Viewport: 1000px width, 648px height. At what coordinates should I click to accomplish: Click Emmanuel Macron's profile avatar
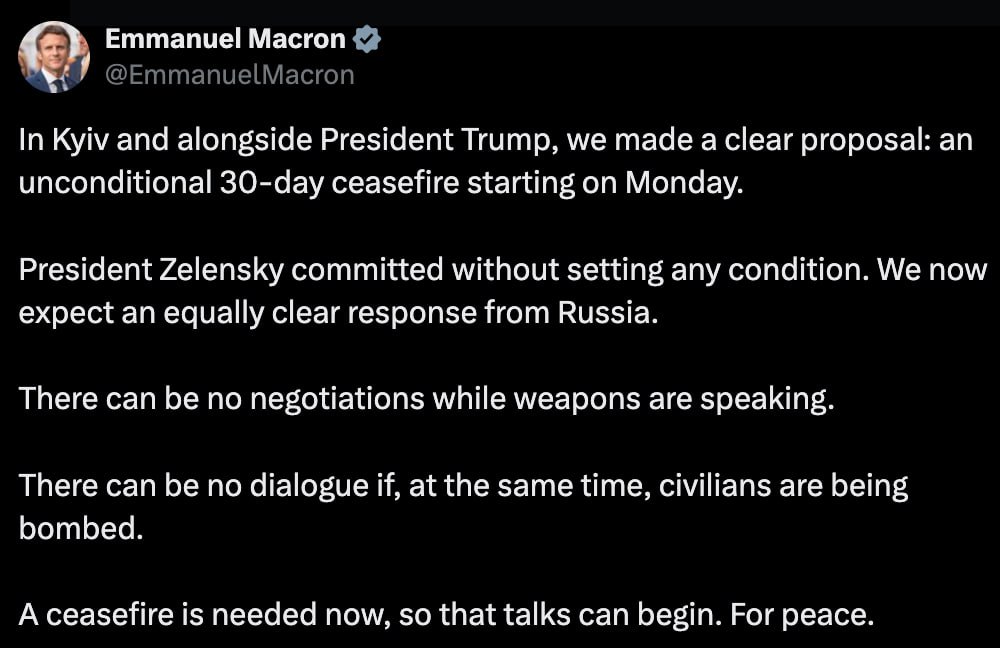coord(54,57)
